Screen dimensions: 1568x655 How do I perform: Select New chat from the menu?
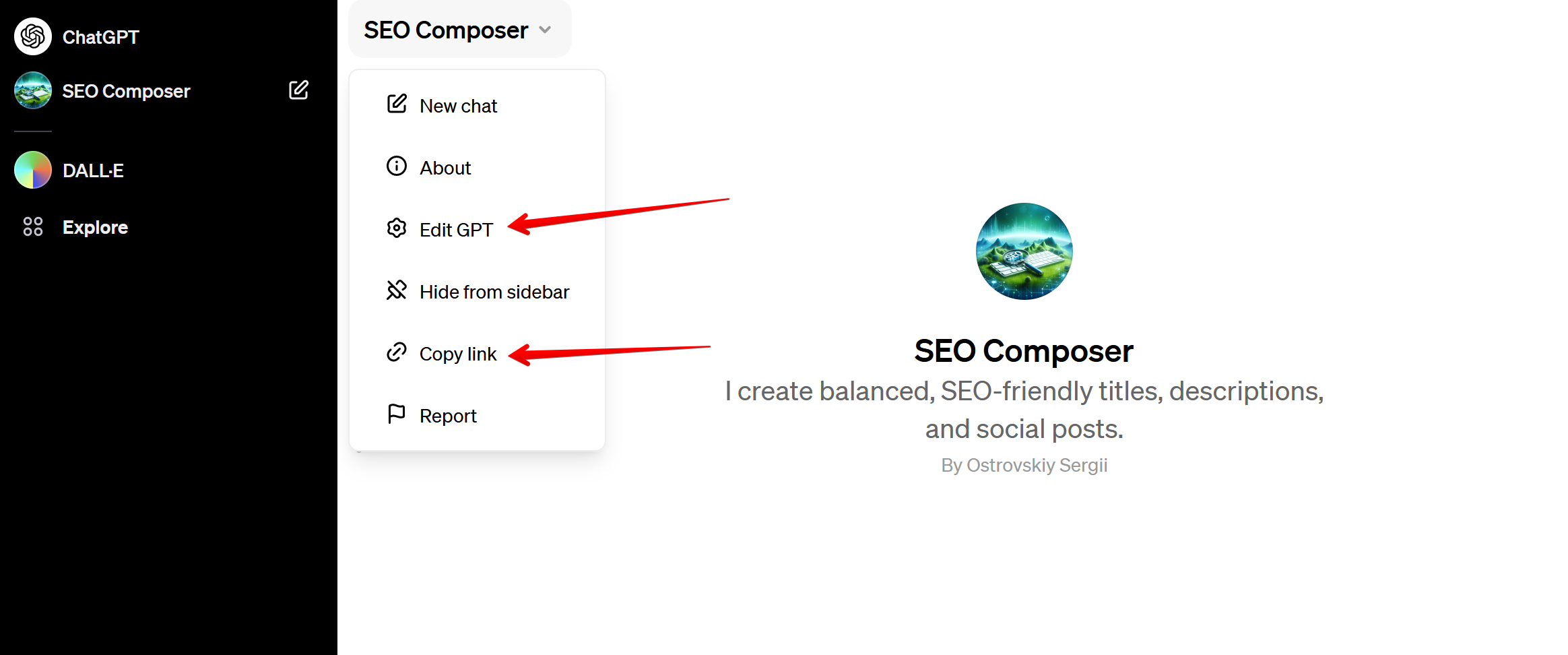pyautogui.click(x=477, y=106)
